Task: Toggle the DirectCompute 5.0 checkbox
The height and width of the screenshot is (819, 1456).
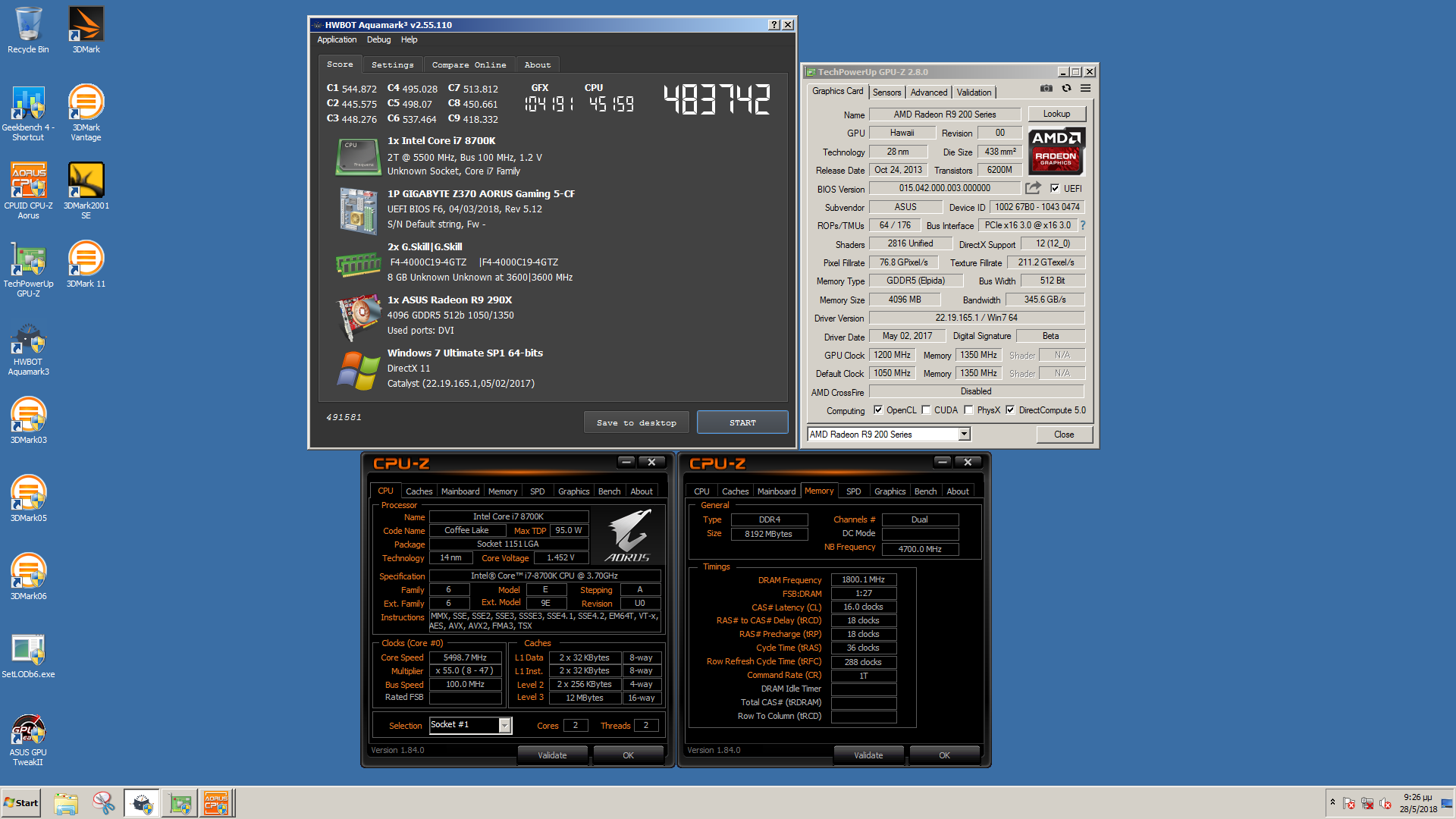Action: tap(1010, 410)
